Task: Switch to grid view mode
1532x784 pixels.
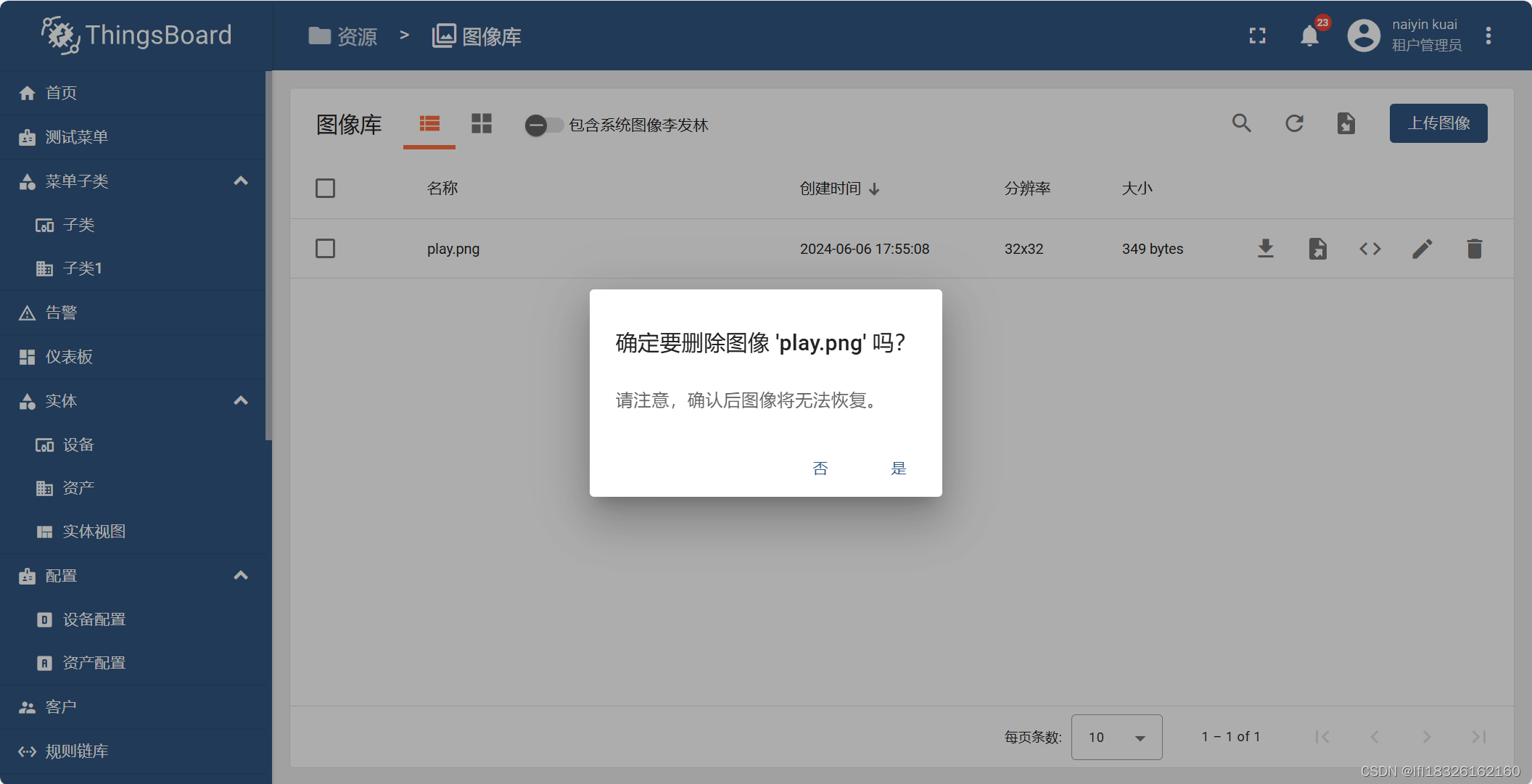Action: pyautogui.click(x=482, y=123)
